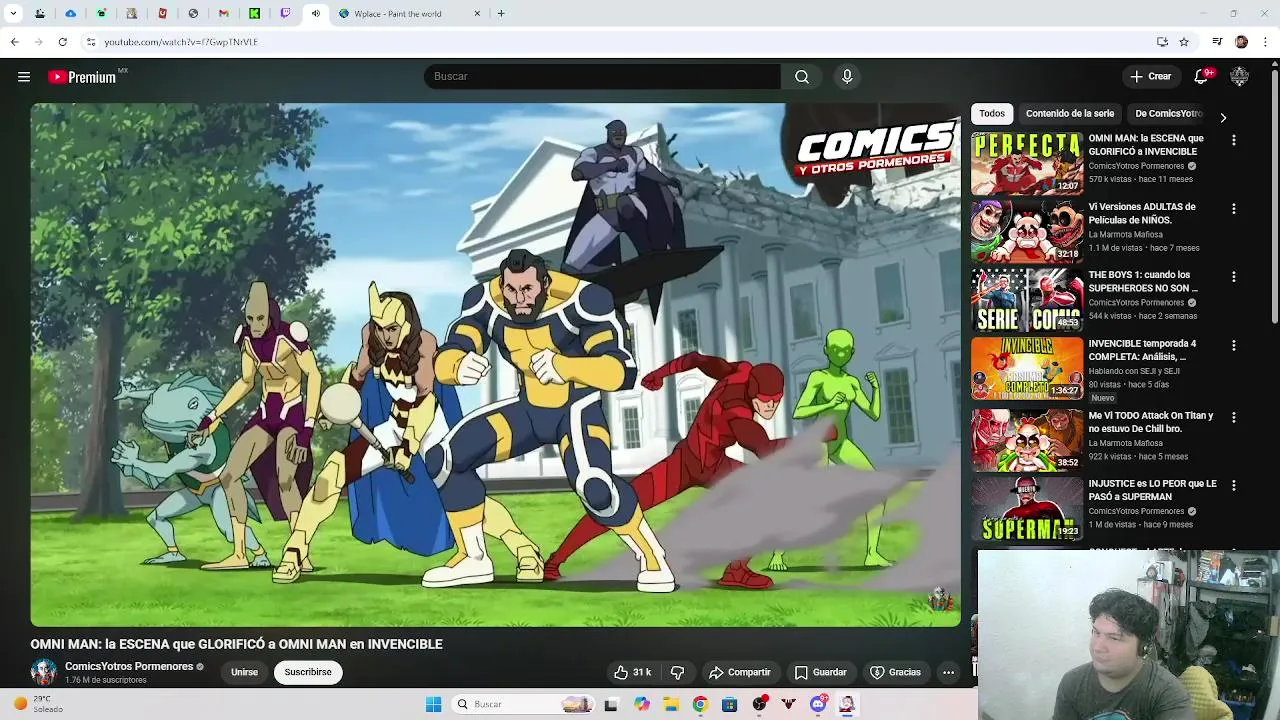The image size is (1280, 720).
Task: Open the YouTube guide hamburger menu
Action: [24, 77]
